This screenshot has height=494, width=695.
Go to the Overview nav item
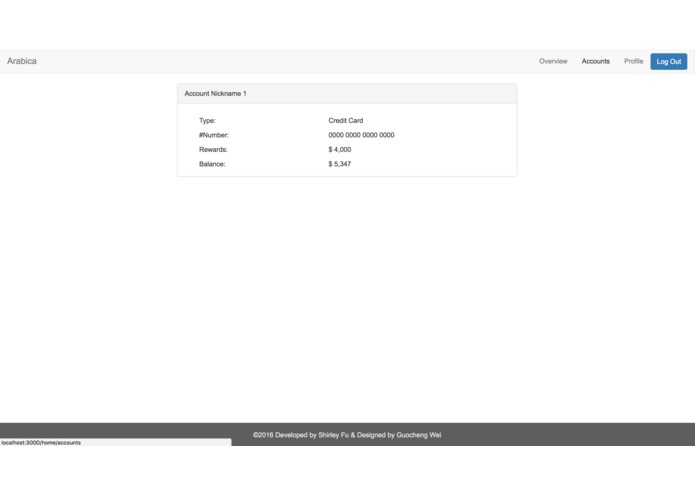(553, 61)
